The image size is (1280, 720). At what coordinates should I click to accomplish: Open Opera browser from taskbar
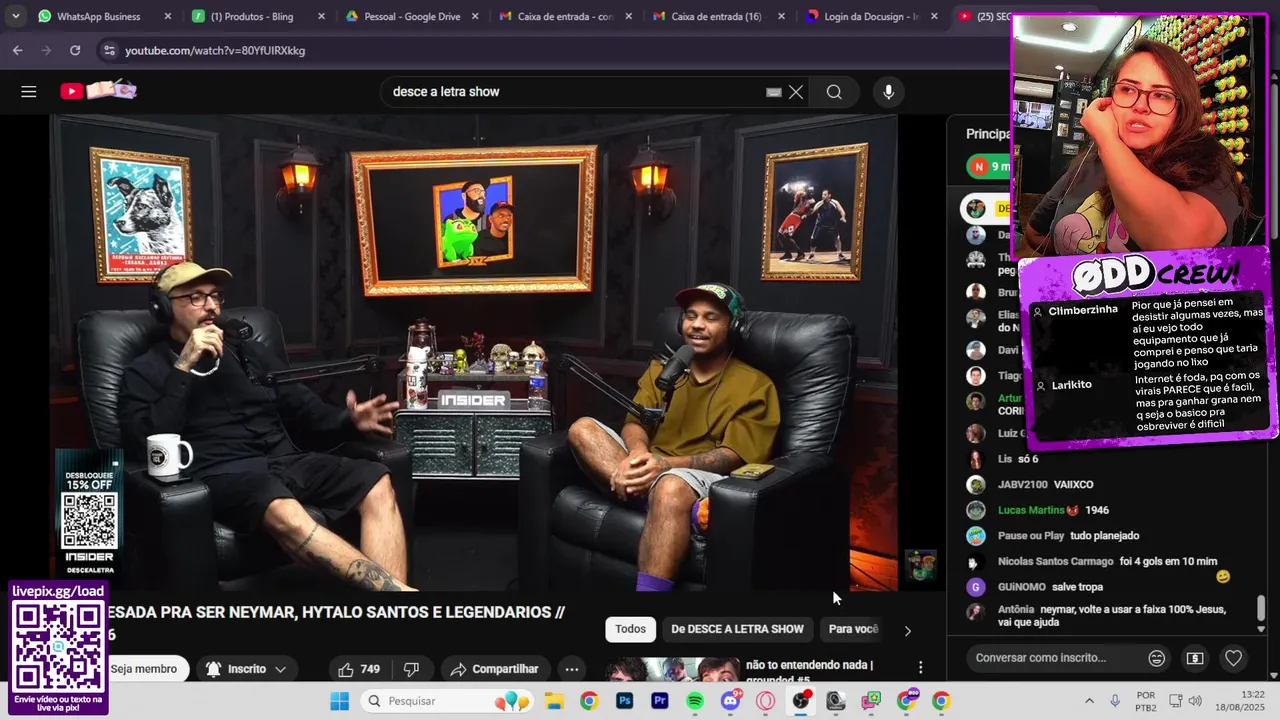click(x=766, y=701)
